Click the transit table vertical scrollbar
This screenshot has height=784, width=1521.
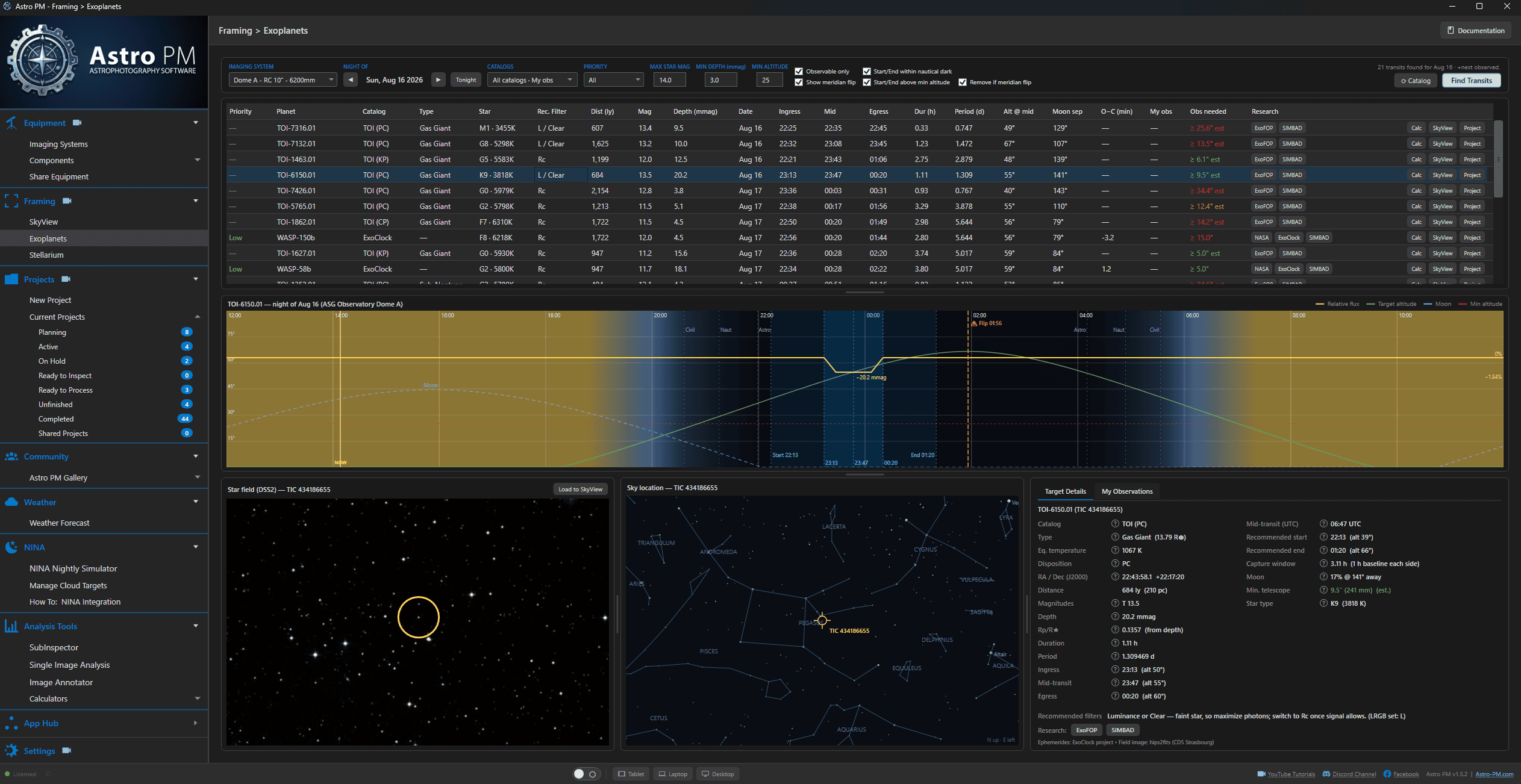coord(1498,159)
